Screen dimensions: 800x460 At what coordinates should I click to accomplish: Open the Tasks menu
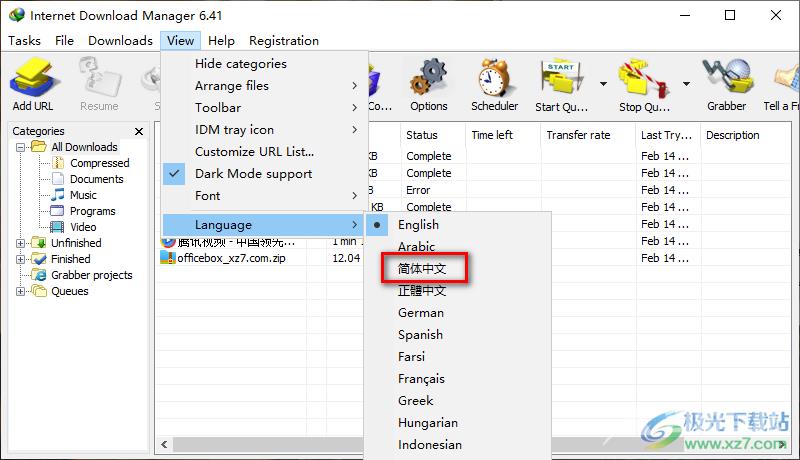point(24,40)
